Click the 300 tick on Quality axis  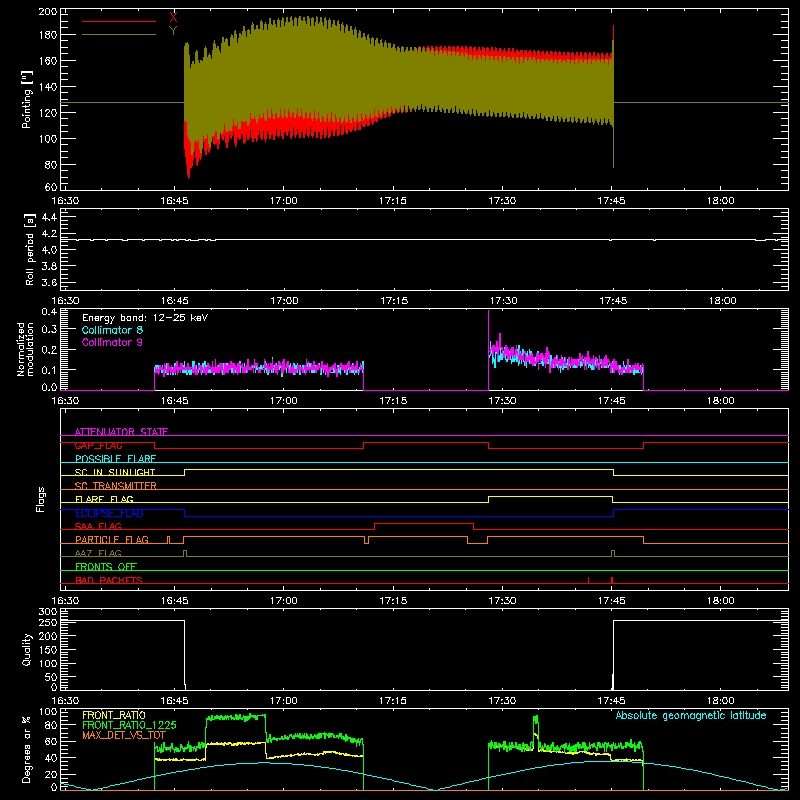(48, 611)
